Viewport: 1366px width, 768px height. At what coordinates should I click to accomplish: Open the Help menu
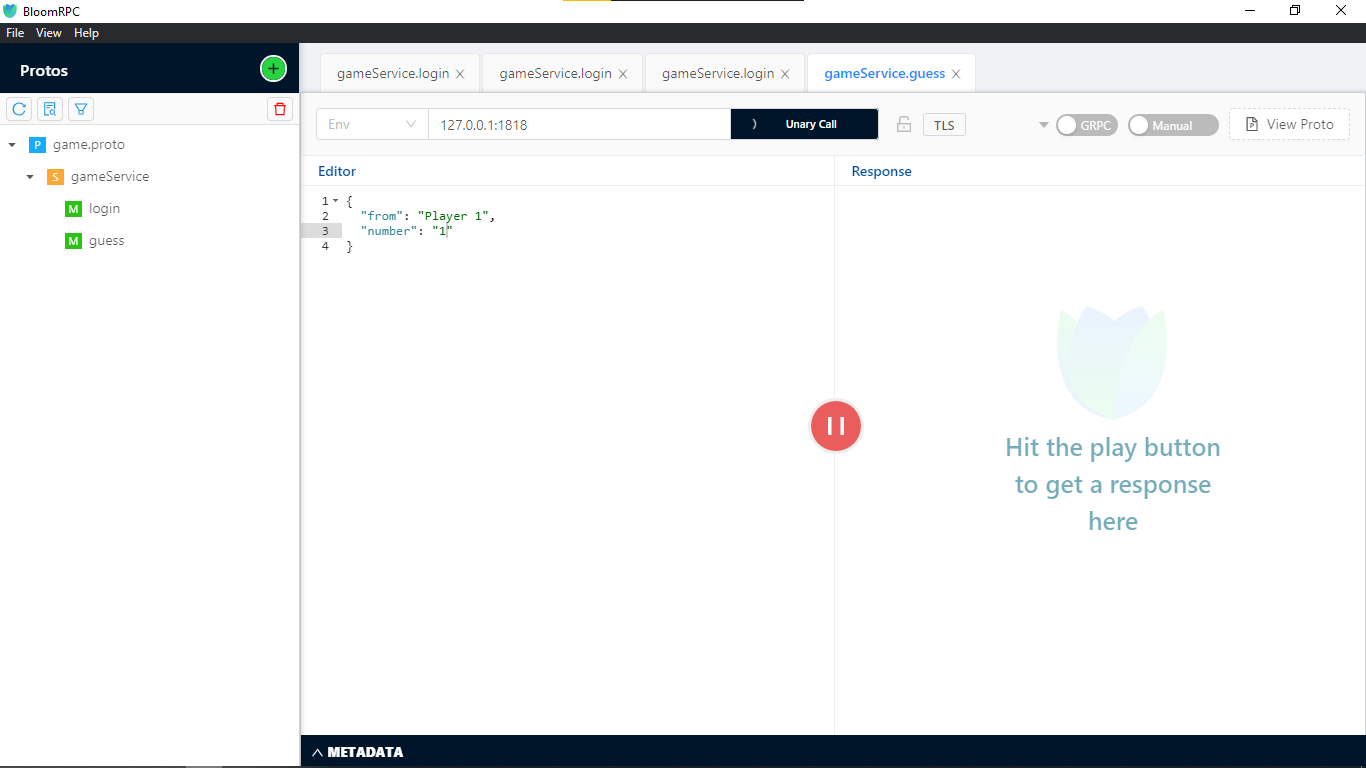(x=86, y=32)
